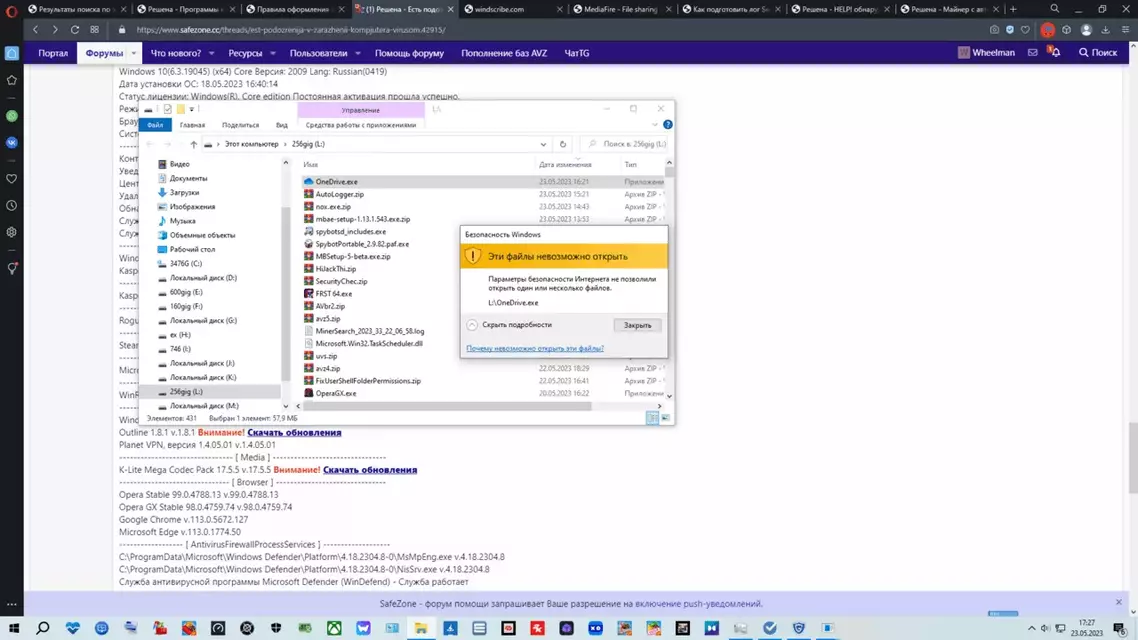Viewport: 1138px width, 640px height.
Task: Open link Почему невозможно открыть эти файлы?
Action: coord(535,348)
